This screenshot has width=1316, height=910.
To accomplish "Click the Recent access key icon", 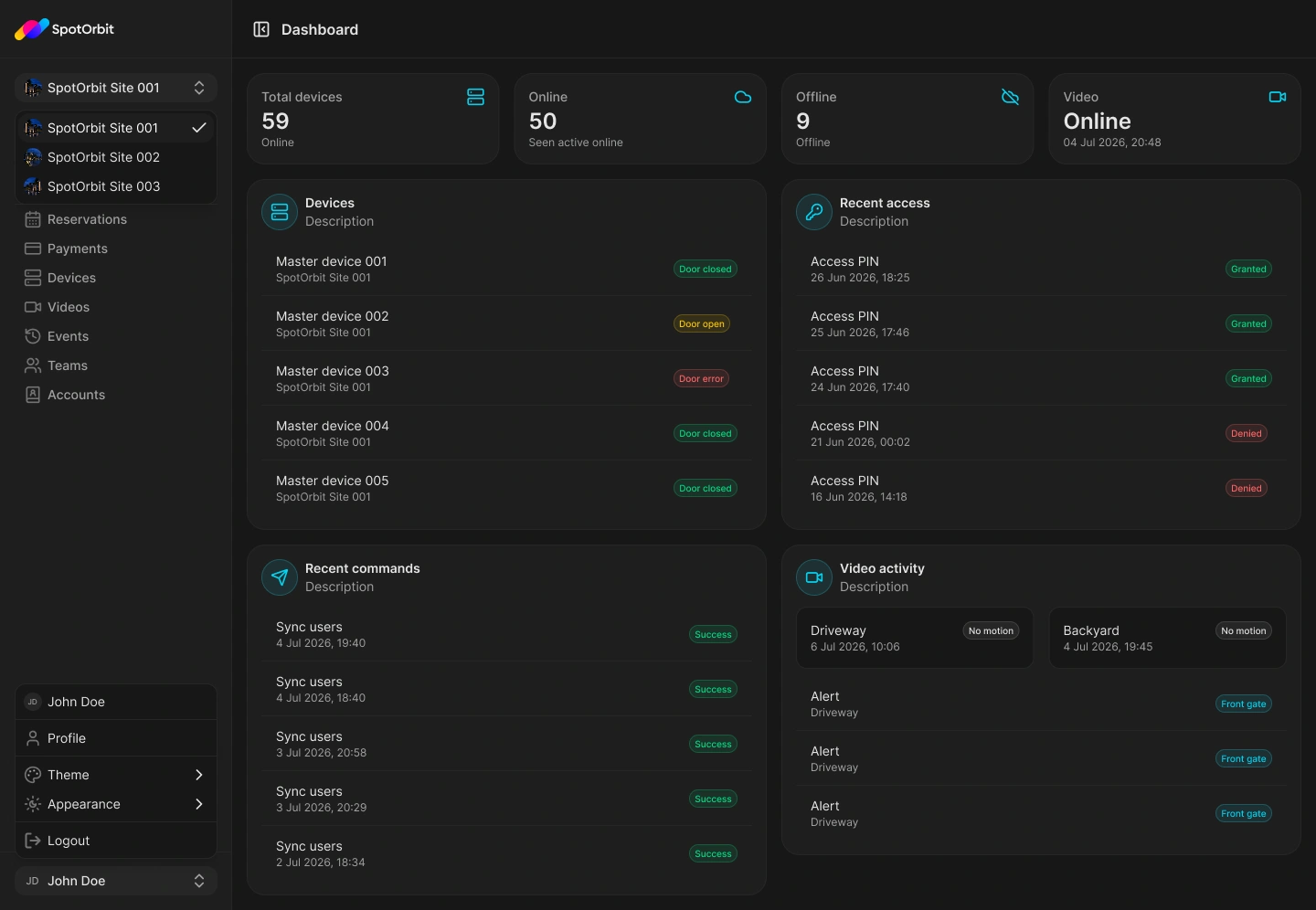I will [814, 212].
